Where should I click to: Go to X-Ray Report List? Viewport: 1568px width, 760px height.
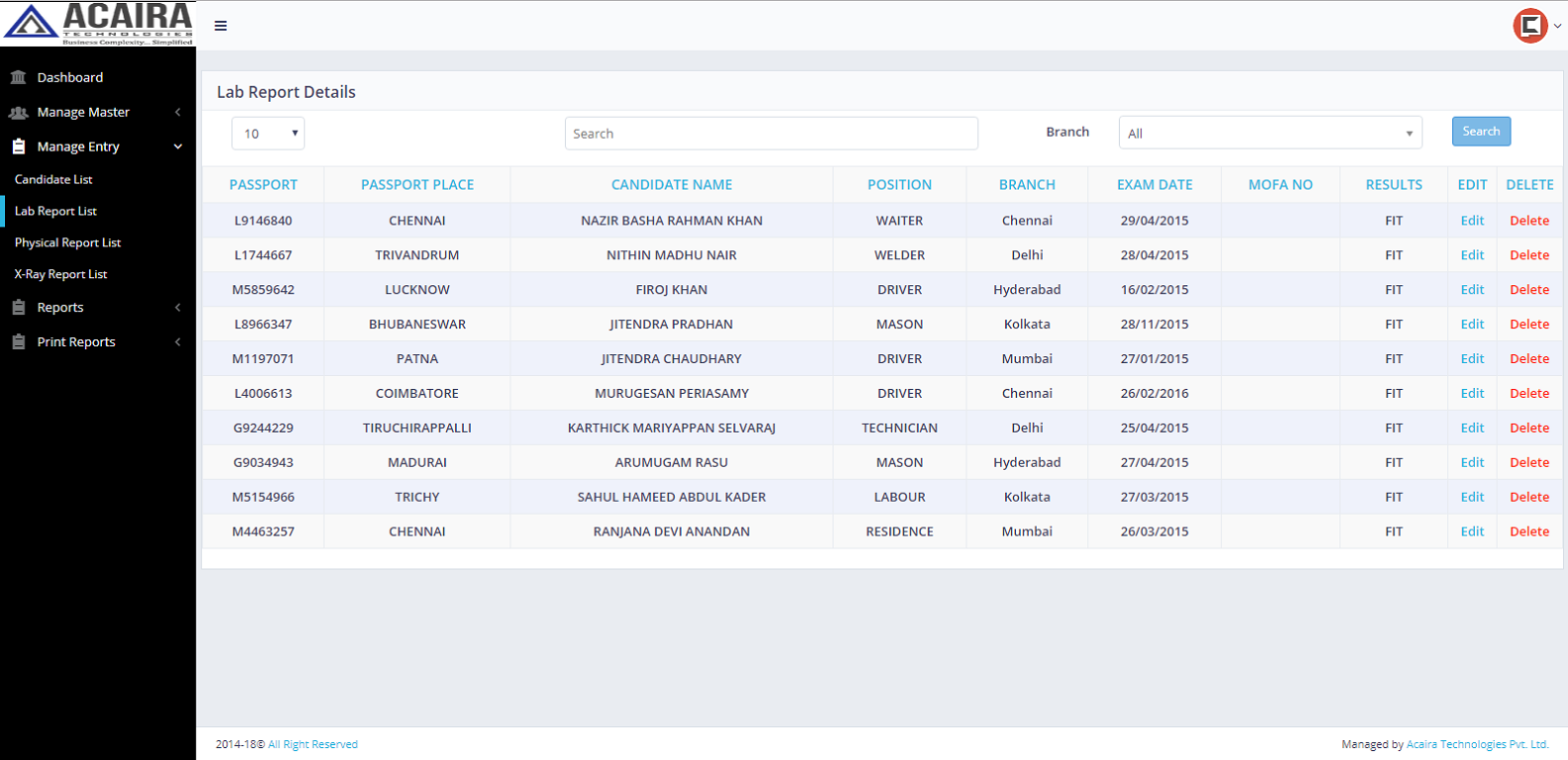pyautogui.click(x=60, y=275)
